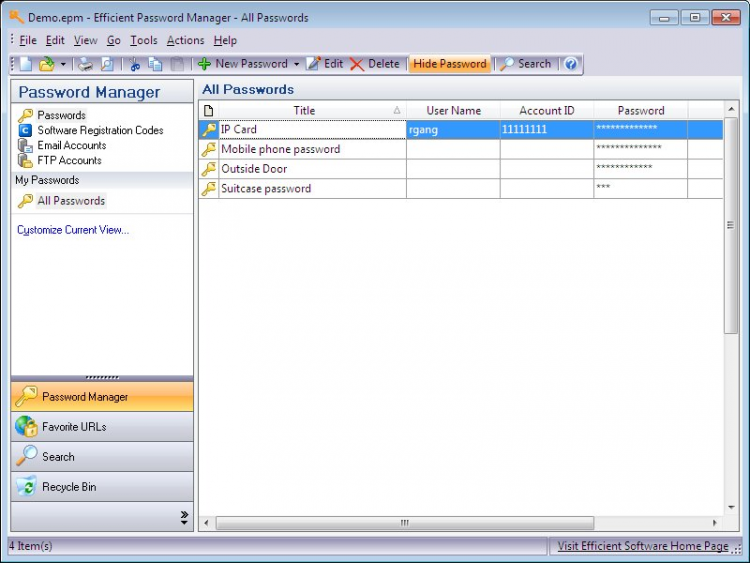Open the Favorite URLs navigation pane
750x563 pixels.
(102, 427)
